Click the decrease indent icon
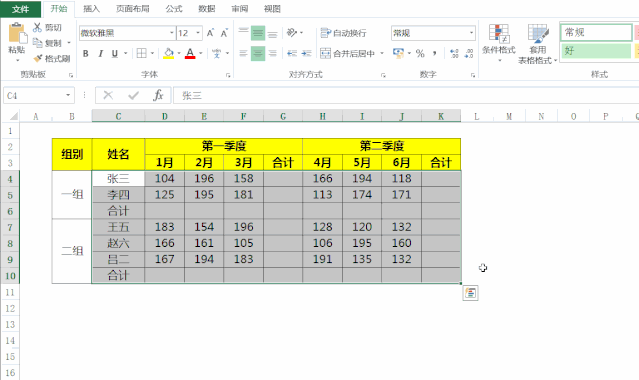 pyautogui.click(x=292, y=53)
